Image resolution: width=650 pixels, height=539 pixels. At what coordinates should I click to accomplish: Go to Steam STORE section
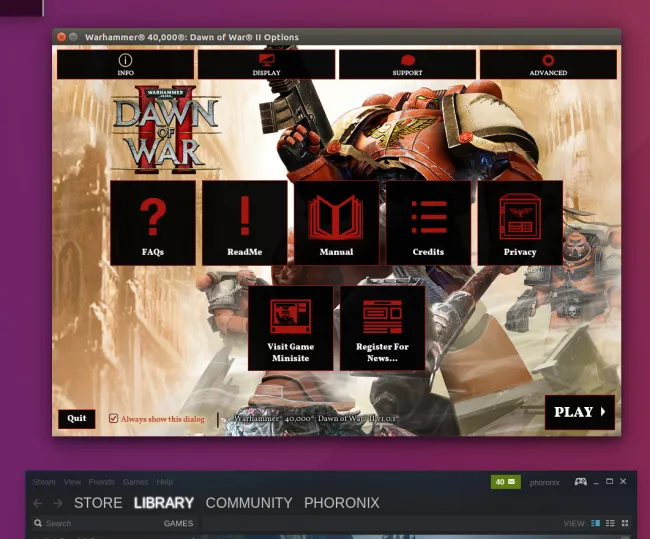click(x=98, y=503)
